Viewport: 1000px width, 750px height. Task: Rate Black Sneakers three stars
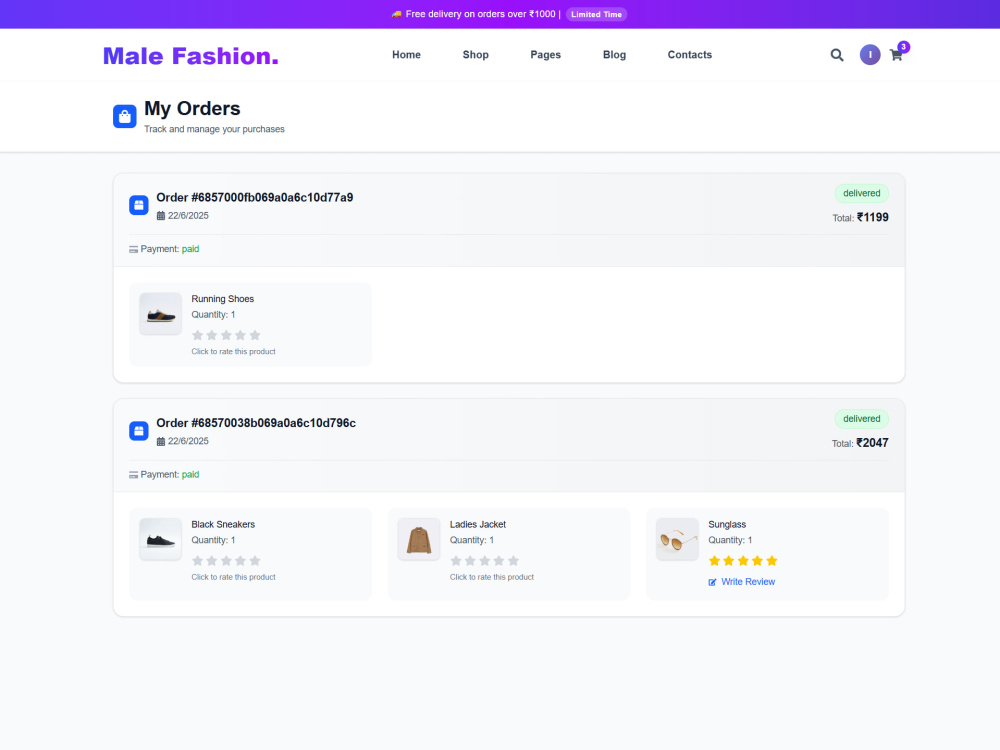[226, 561]
